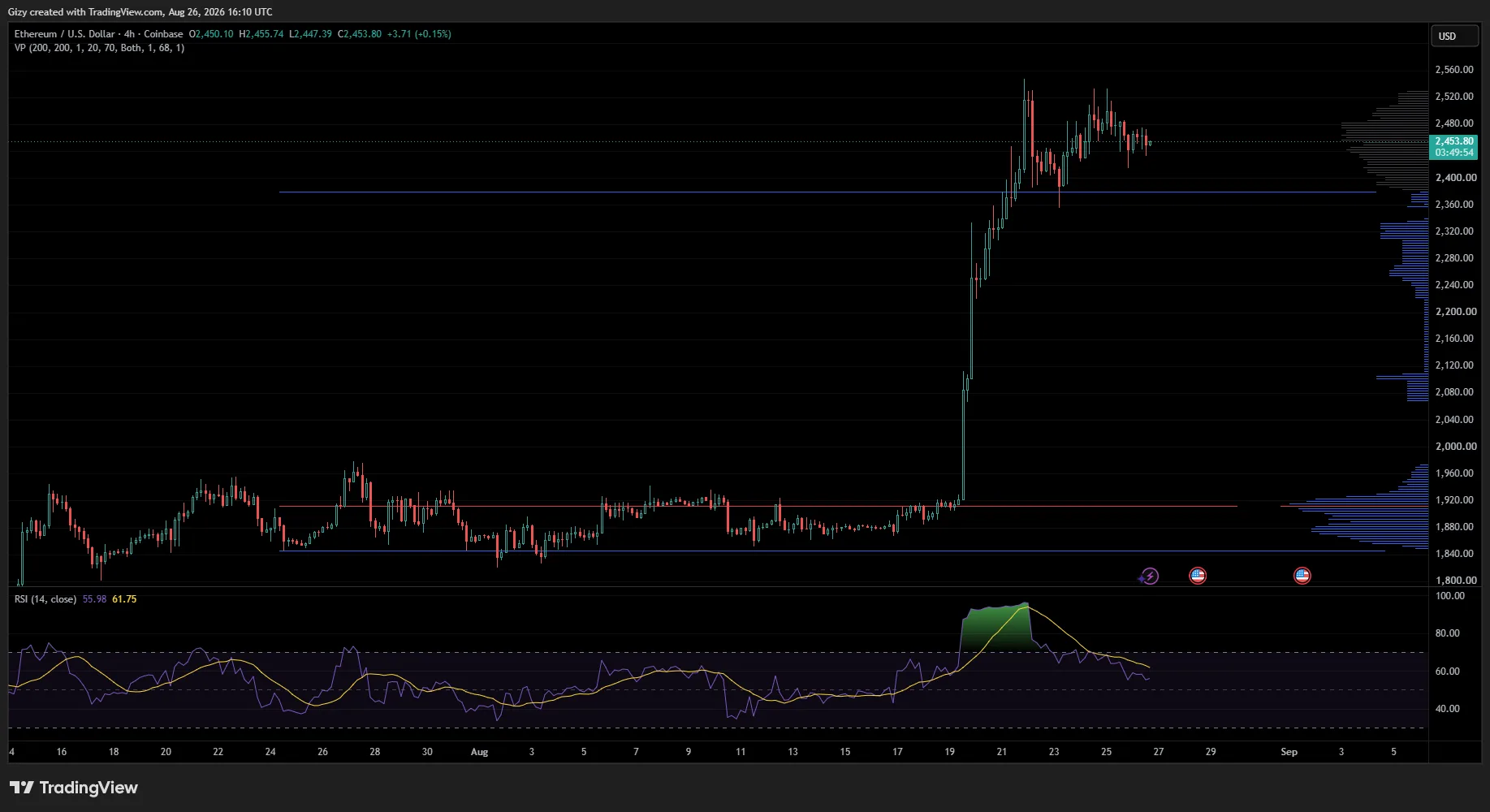Click the 30 date label on the time axis
This screenshot has height=812, width=1490.
[x=427, y=752]
